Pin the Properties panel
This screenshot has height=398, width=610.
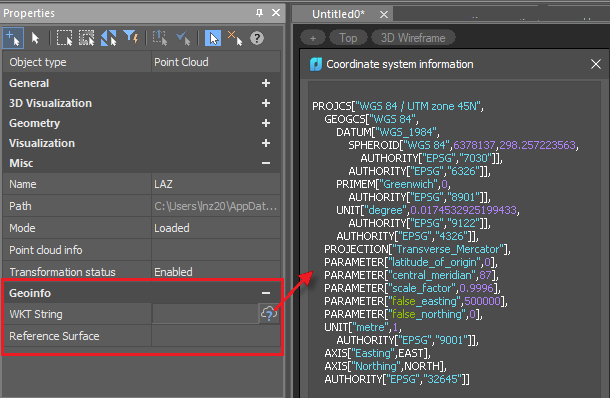coord(259,13)
